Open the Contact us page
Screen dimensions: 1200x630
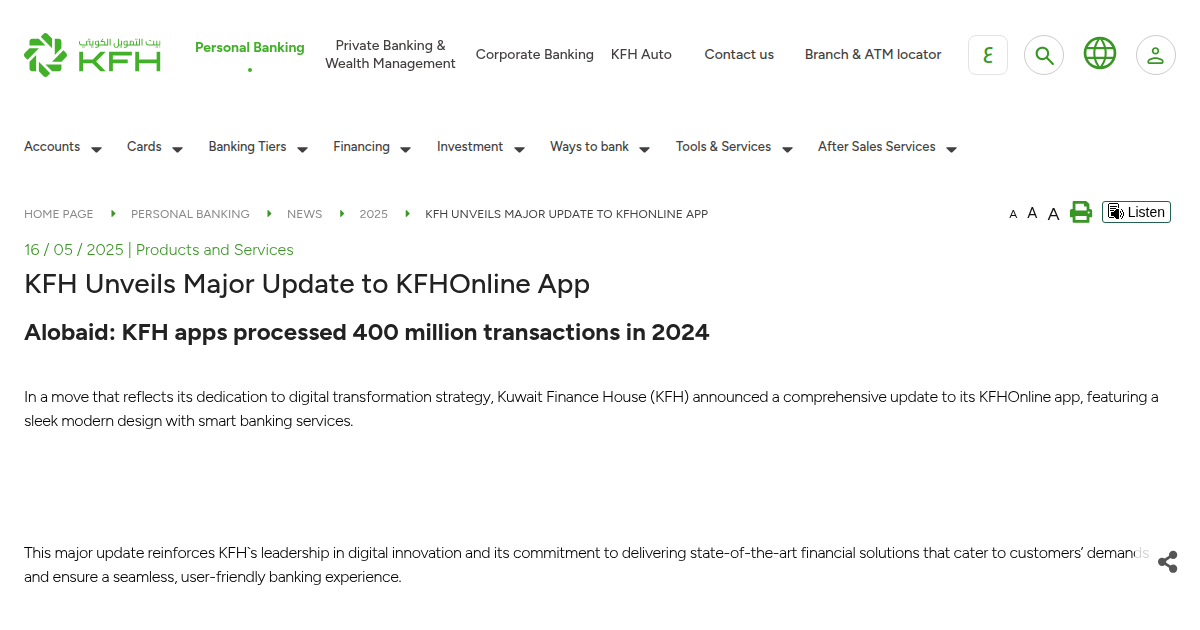[739, 54]
